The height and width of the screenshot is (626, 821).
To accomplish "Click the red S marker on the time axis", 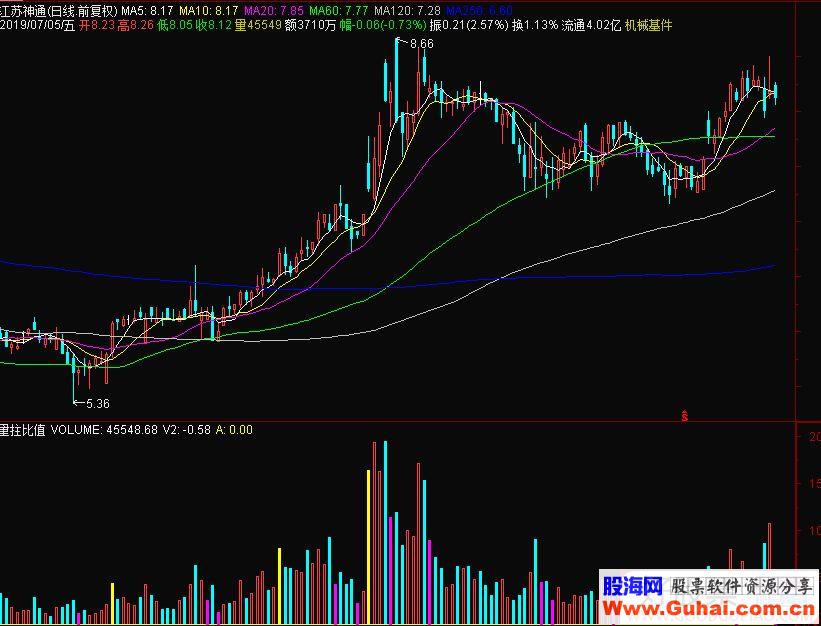I will (684, 416).
